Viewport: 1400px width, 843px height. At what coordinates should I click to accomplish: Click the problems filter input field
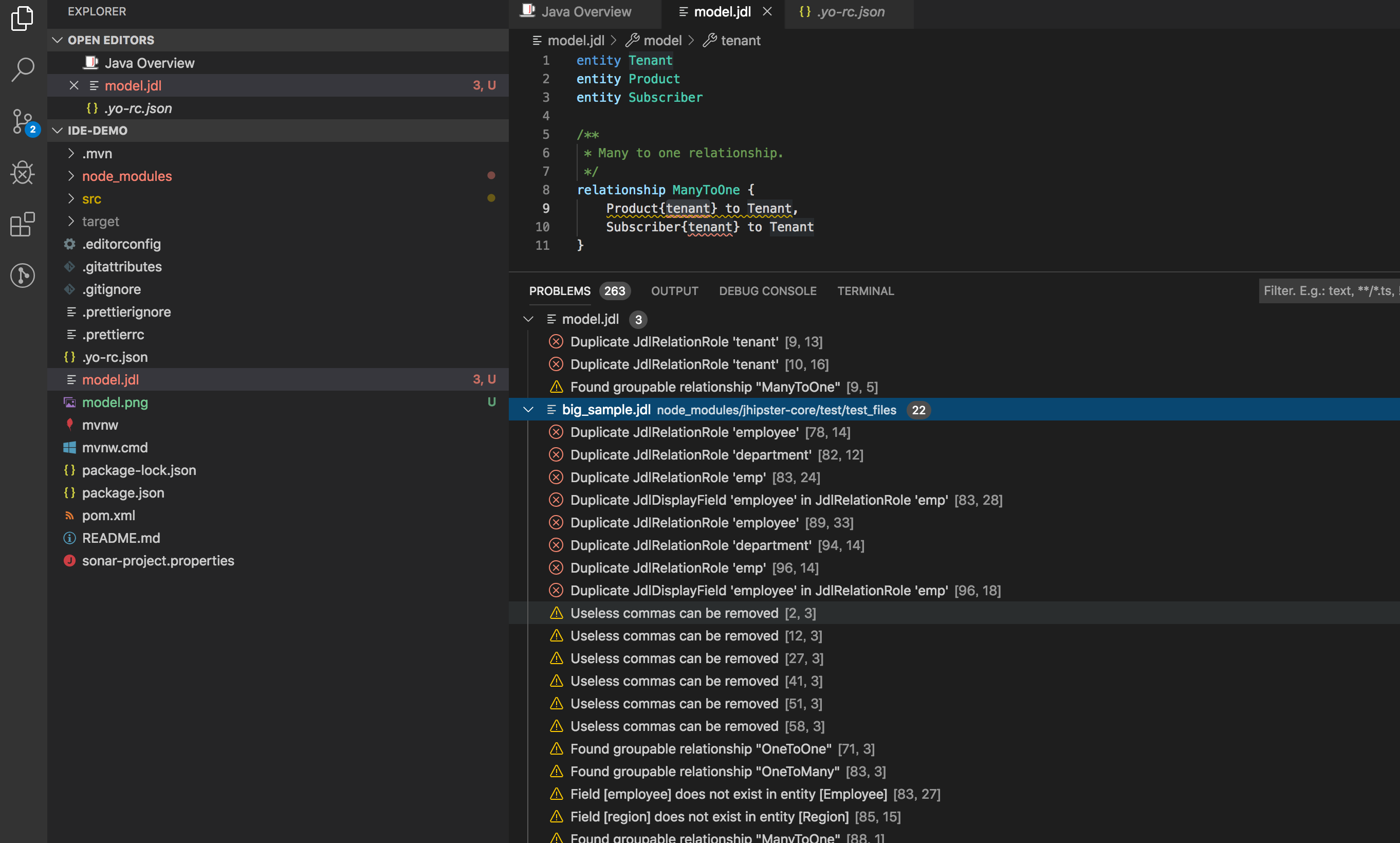pyautogui.click(x=1328, y=291)
